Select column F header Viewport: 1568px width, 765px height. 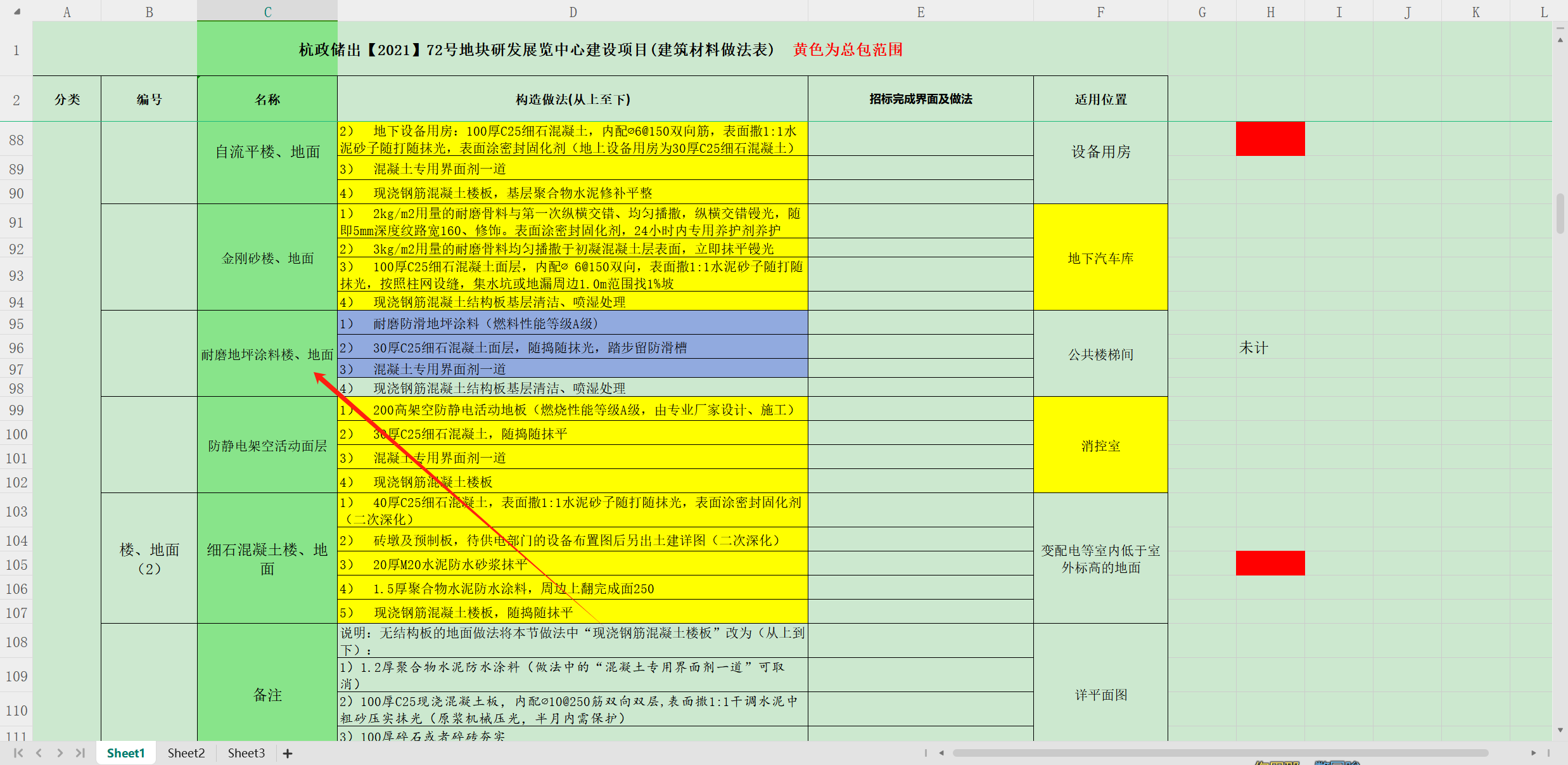1100,11
